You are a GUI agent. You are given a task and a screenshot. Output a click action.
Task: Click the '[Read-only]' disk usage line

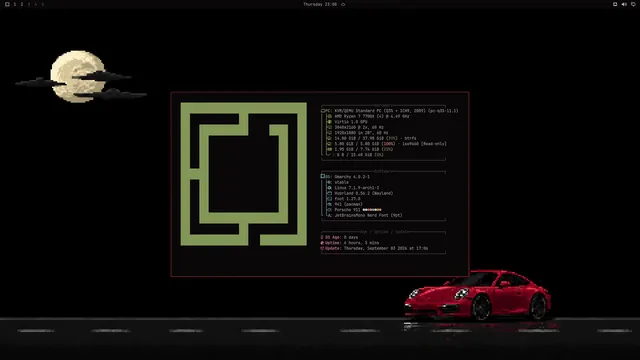pyautogui.click(x=390, y=144)
